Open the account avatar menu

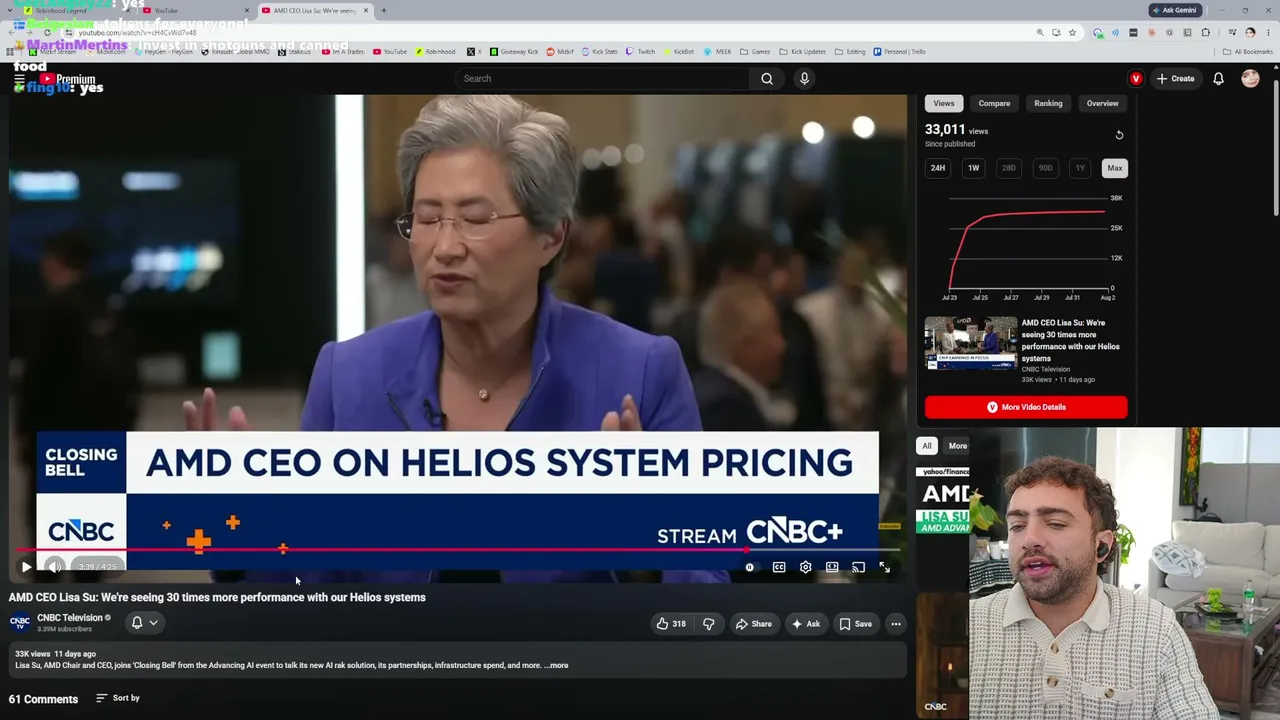click(x=1250, y=79)
